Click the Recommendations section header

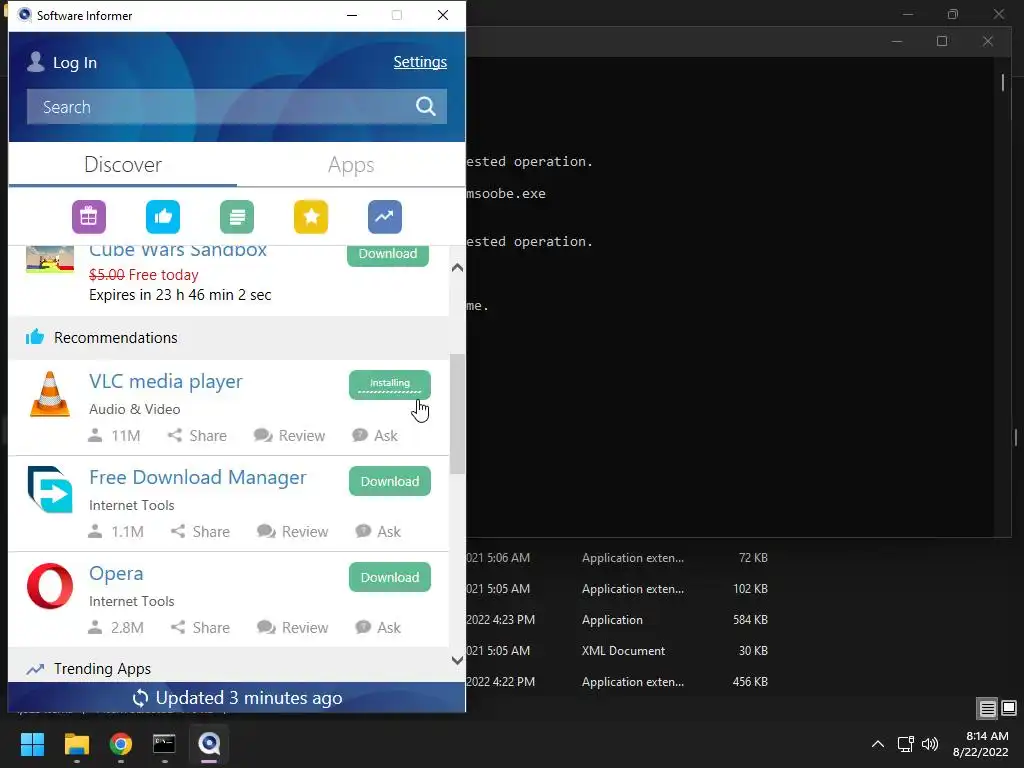(x=229, y=338)
